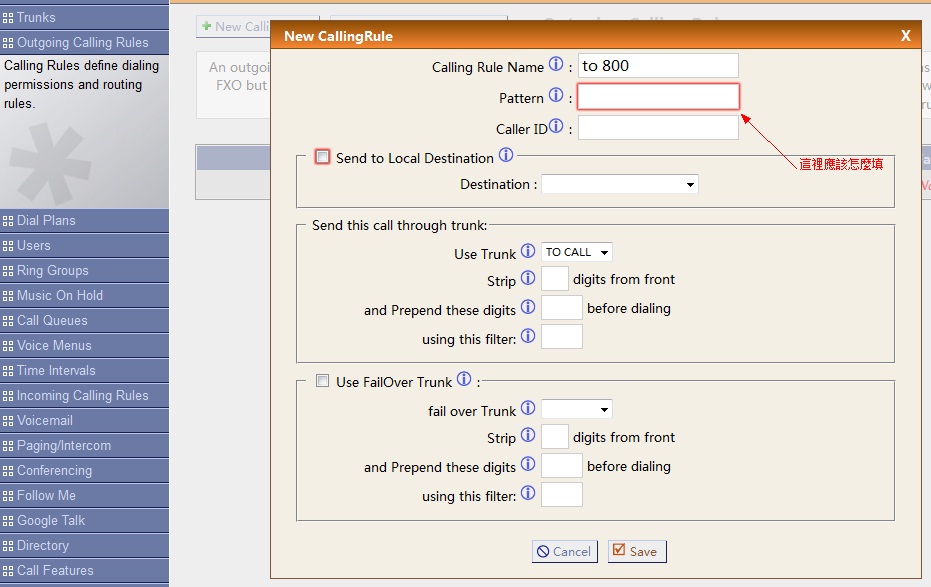Image resolution: width=931 pixels, height=587 pixels.
Task: Click the Dial Plans grid icon in sidebar
Action: [x=8, y=221]
